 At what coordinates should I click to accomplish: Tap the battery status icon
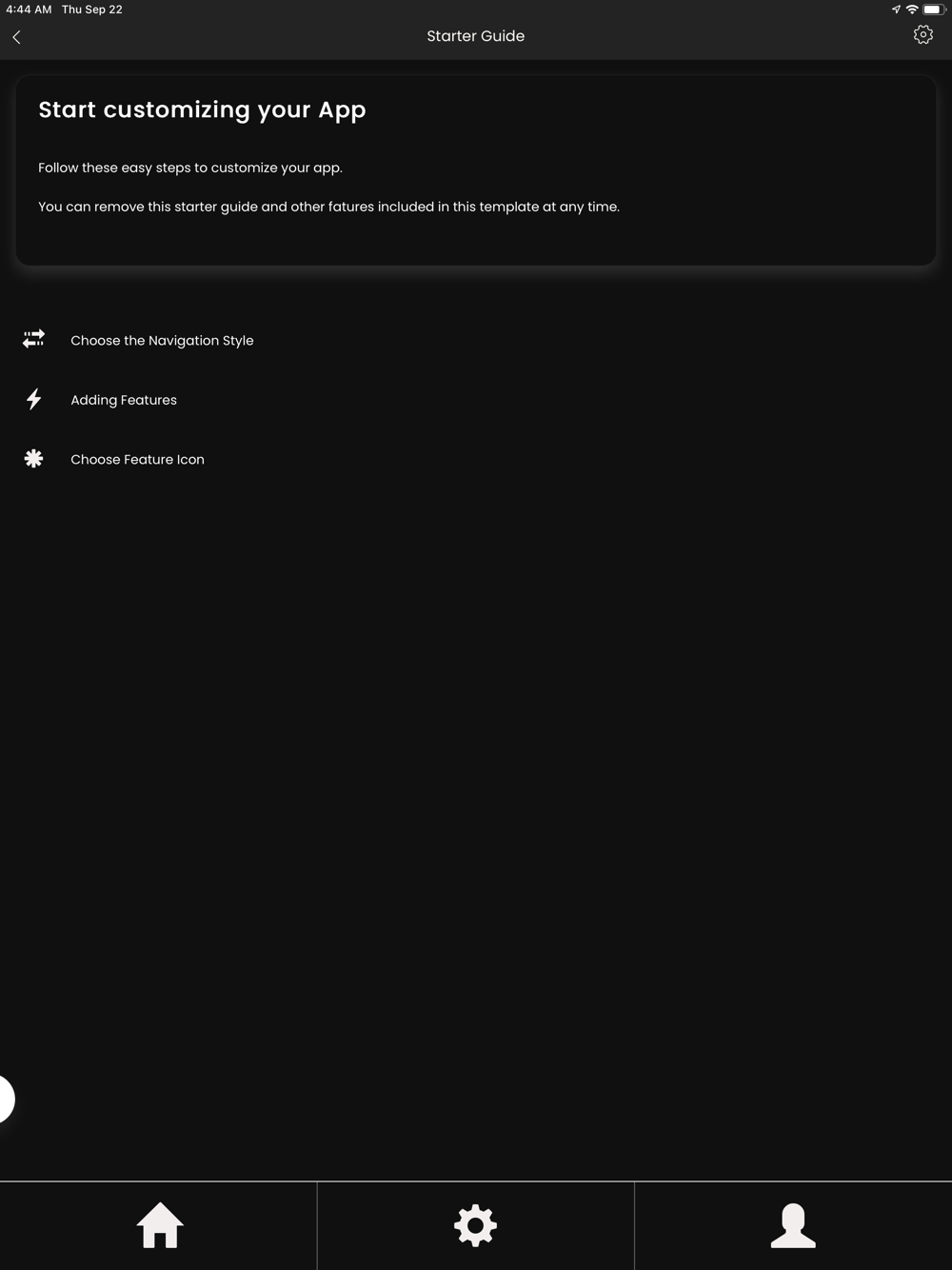[x=933, y=10]
